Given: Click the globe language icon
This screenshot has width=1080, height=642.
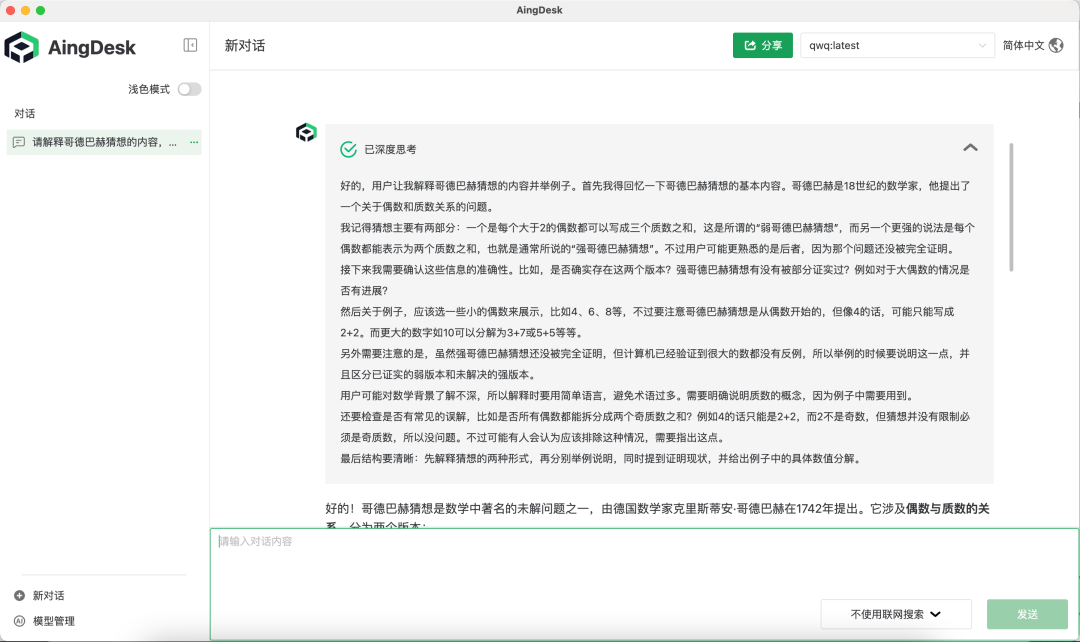Looking at the screenshot, I should click(x=1056, y=45).
